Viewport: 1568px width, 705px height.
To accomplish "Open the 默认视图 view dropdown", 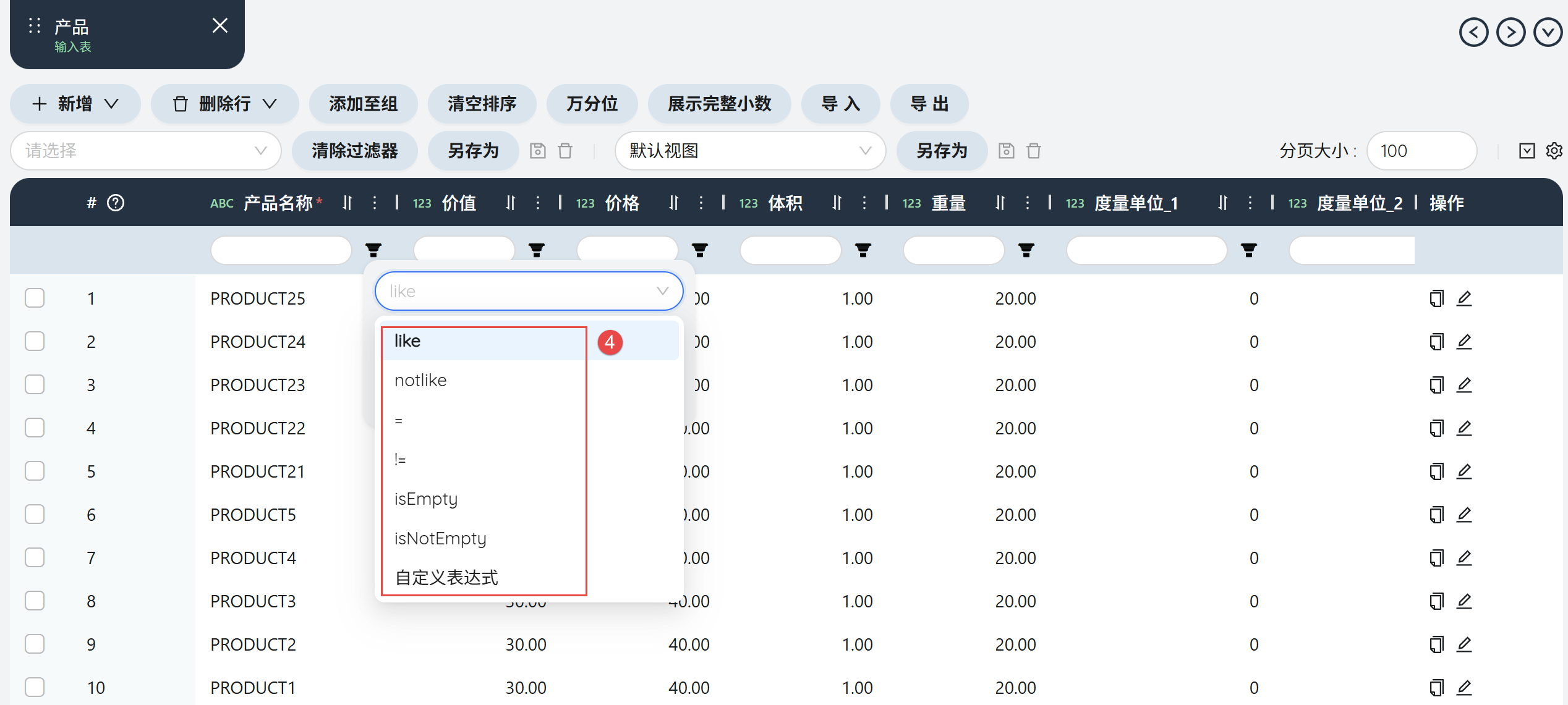I will coord(749,151).
